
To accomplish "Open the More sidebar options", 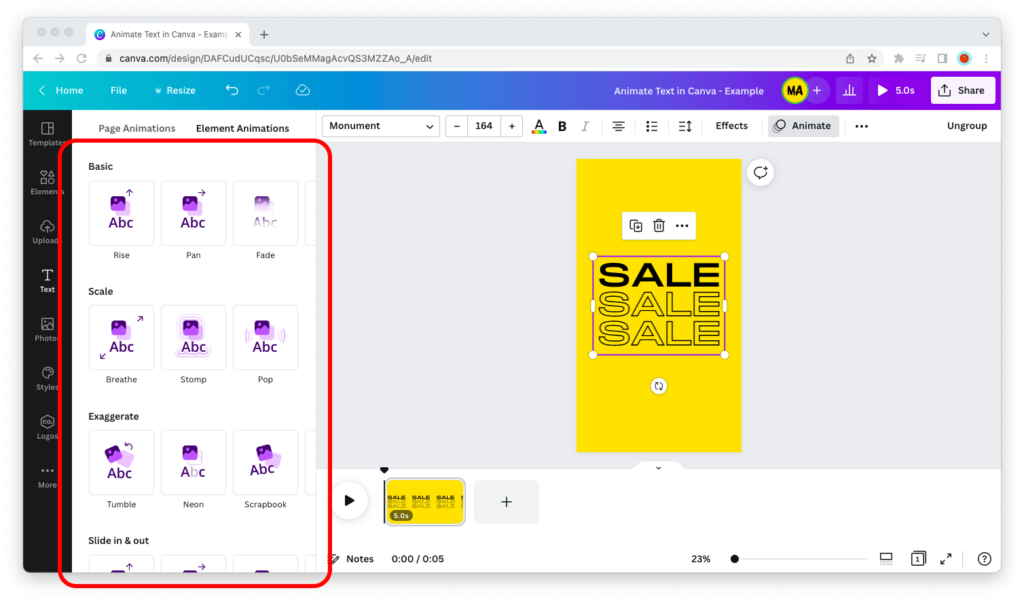I will click(47, 477).
